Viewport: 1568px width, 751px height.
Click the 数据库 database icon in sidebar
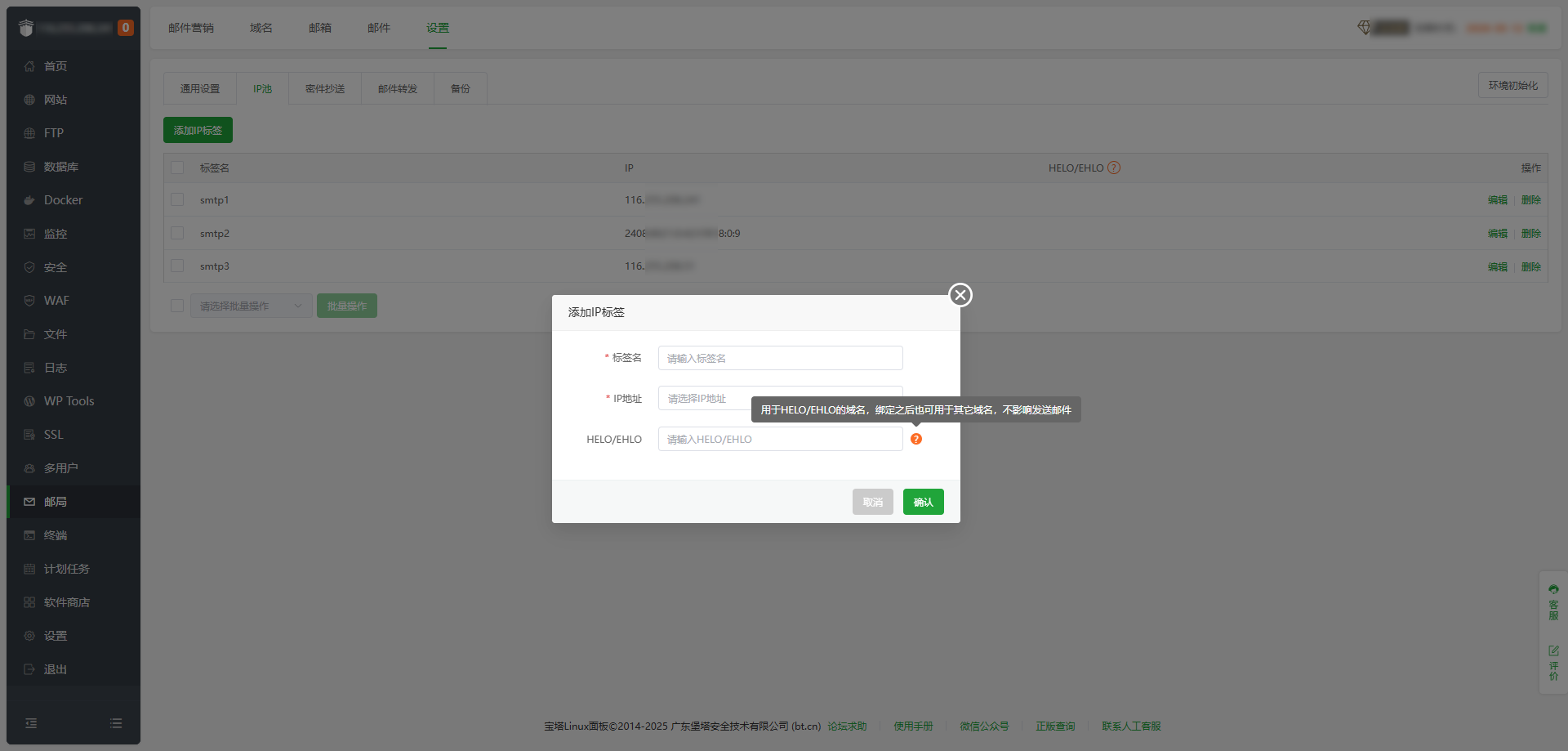pos(29,167)
